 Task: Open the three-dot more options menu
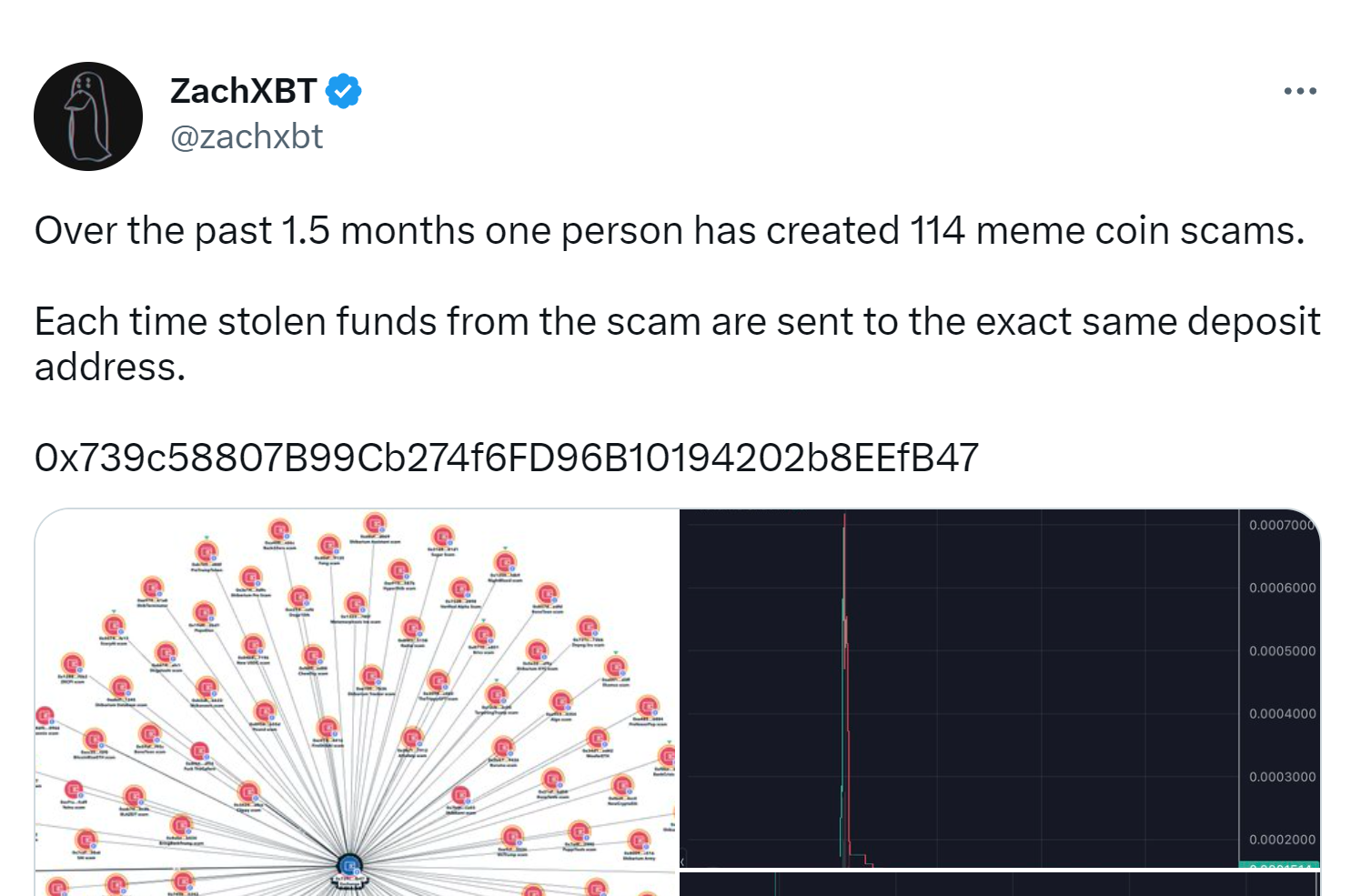1300,91
